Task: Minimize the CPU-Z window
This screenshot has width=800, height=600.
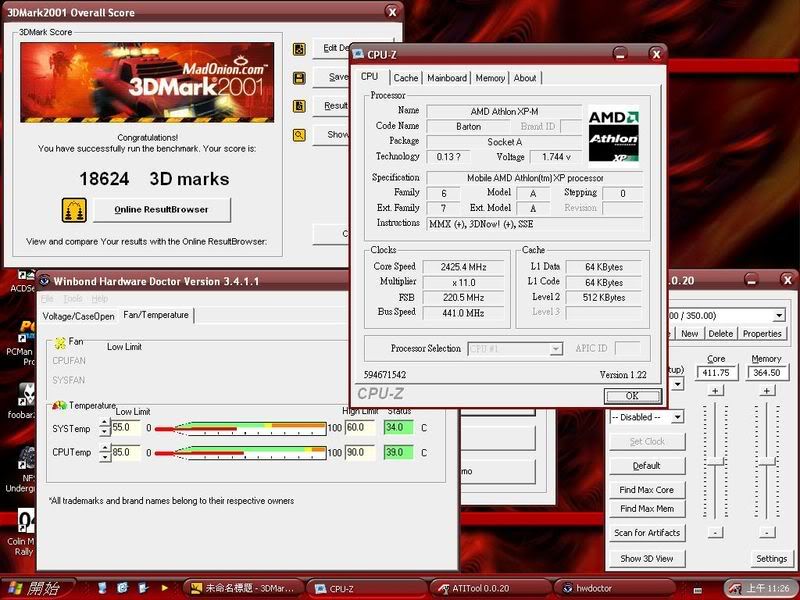Action: [x=620, y=54]
